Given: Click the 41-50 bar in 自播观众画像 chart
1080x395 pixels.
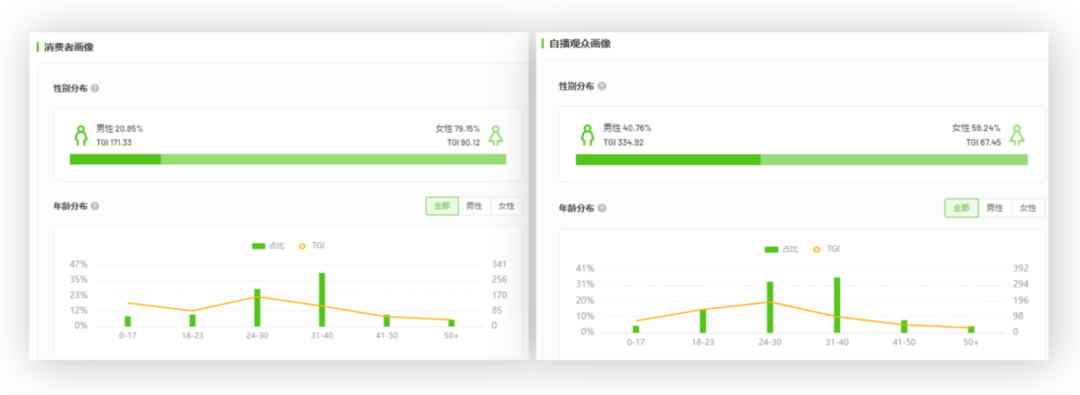Looking at the screenshot, I should (x=904, y=326).
